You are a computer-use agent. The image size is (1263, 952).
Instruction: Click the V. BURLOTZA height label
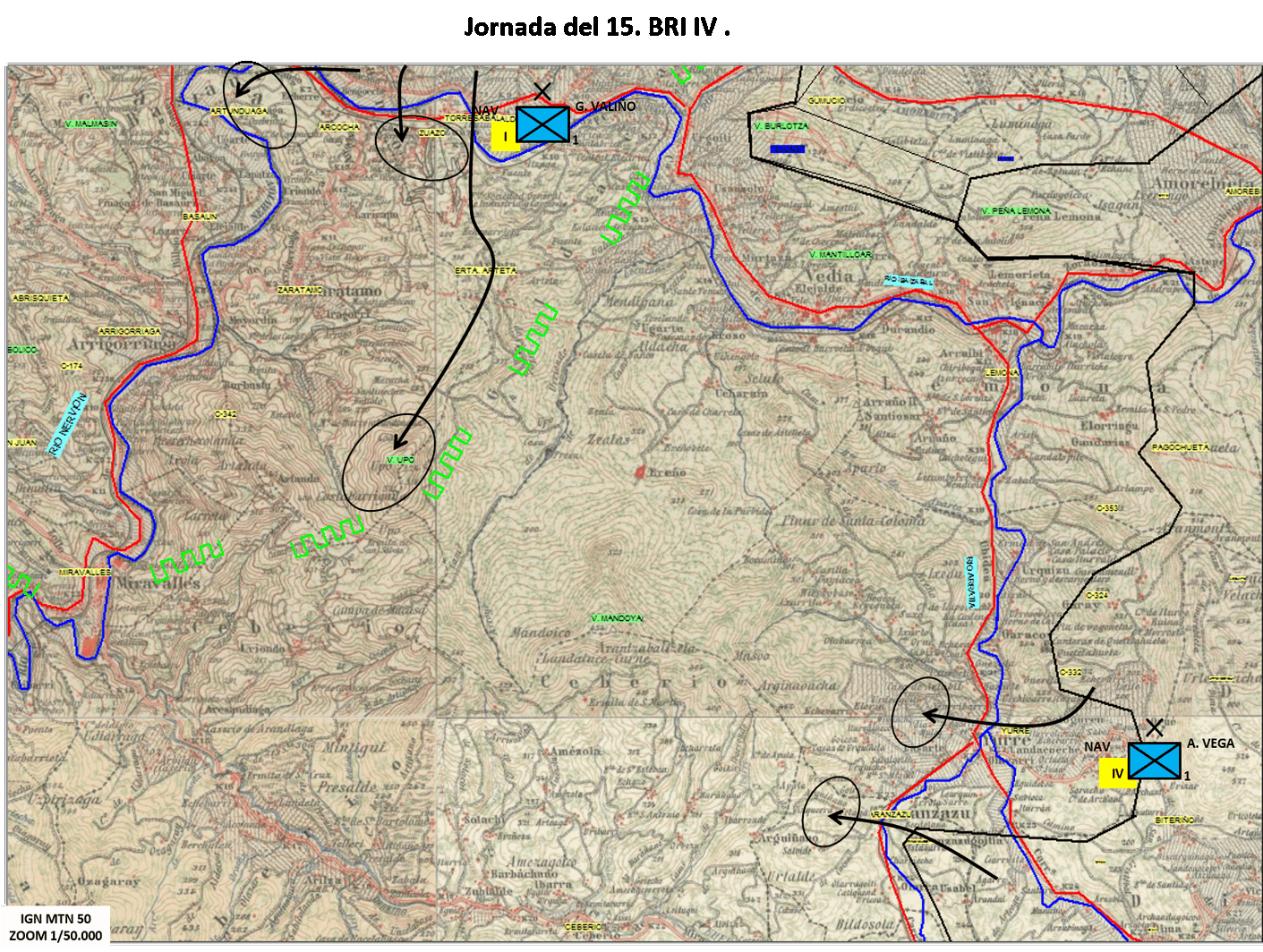(781, 126)
